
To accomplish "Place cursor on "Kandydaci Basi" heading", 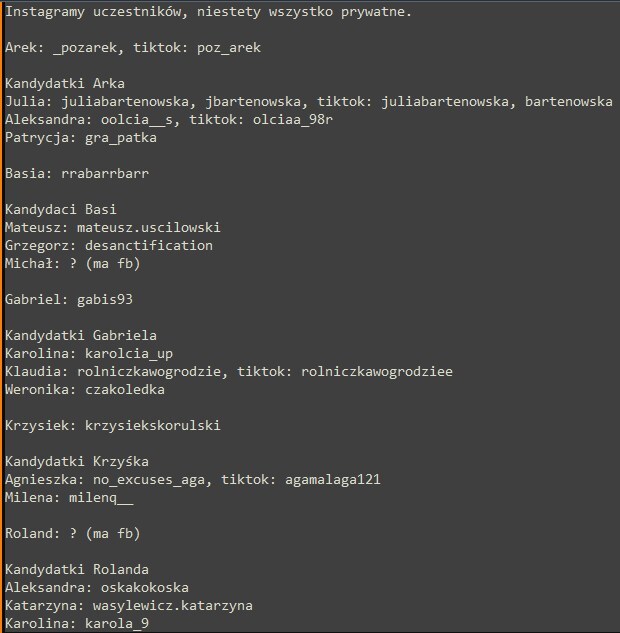I will [x=61, y=210].
